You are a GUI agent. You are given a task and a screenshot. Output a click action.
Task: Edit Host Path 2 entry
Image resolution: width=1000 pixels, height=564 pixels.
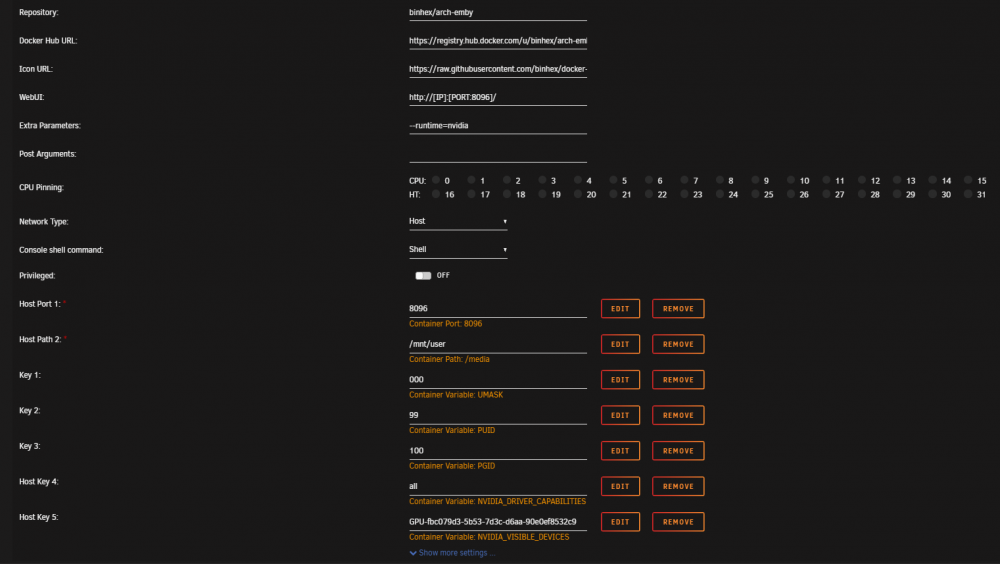[x=620, y=345]
